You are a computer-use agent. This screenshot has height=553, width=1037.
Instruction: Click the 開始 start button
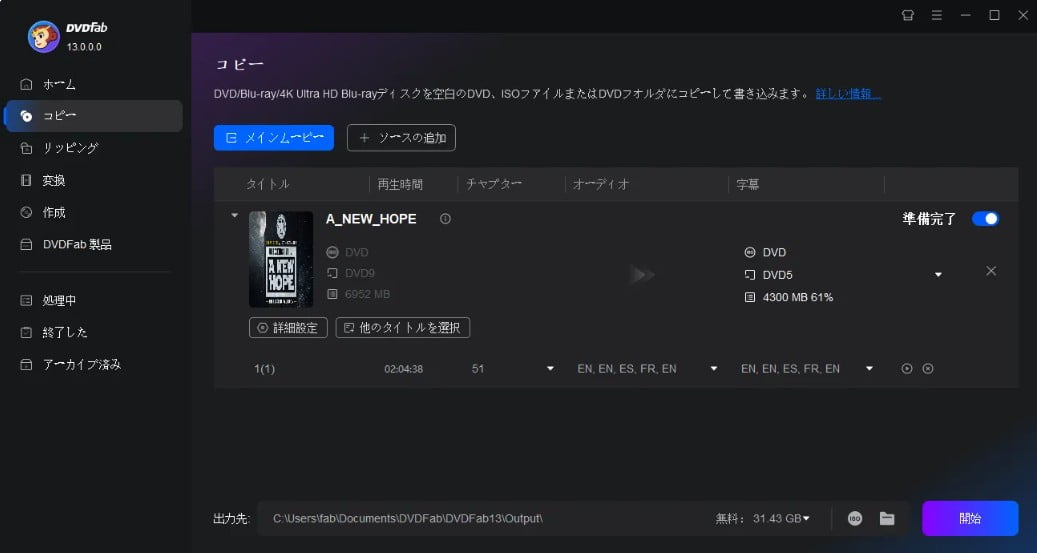coord(970,519)
